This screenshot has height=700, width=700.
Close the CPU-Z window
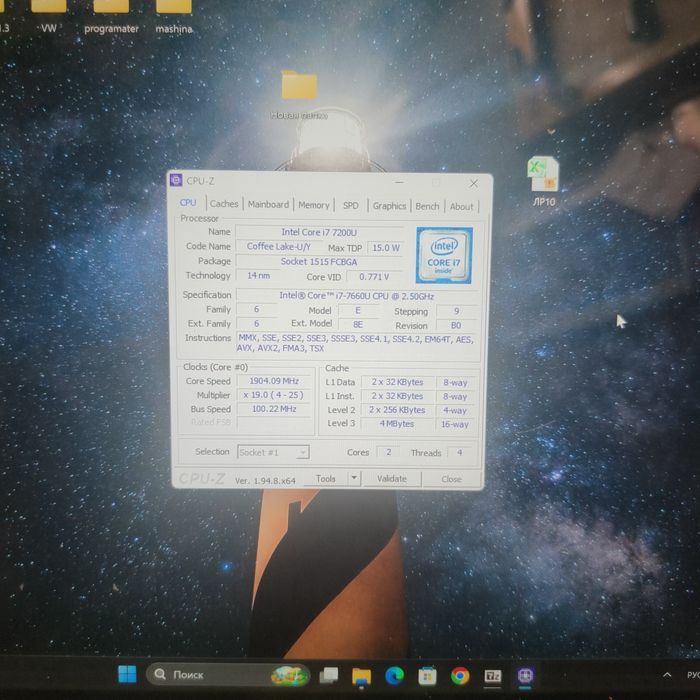(x=474, y=183)
